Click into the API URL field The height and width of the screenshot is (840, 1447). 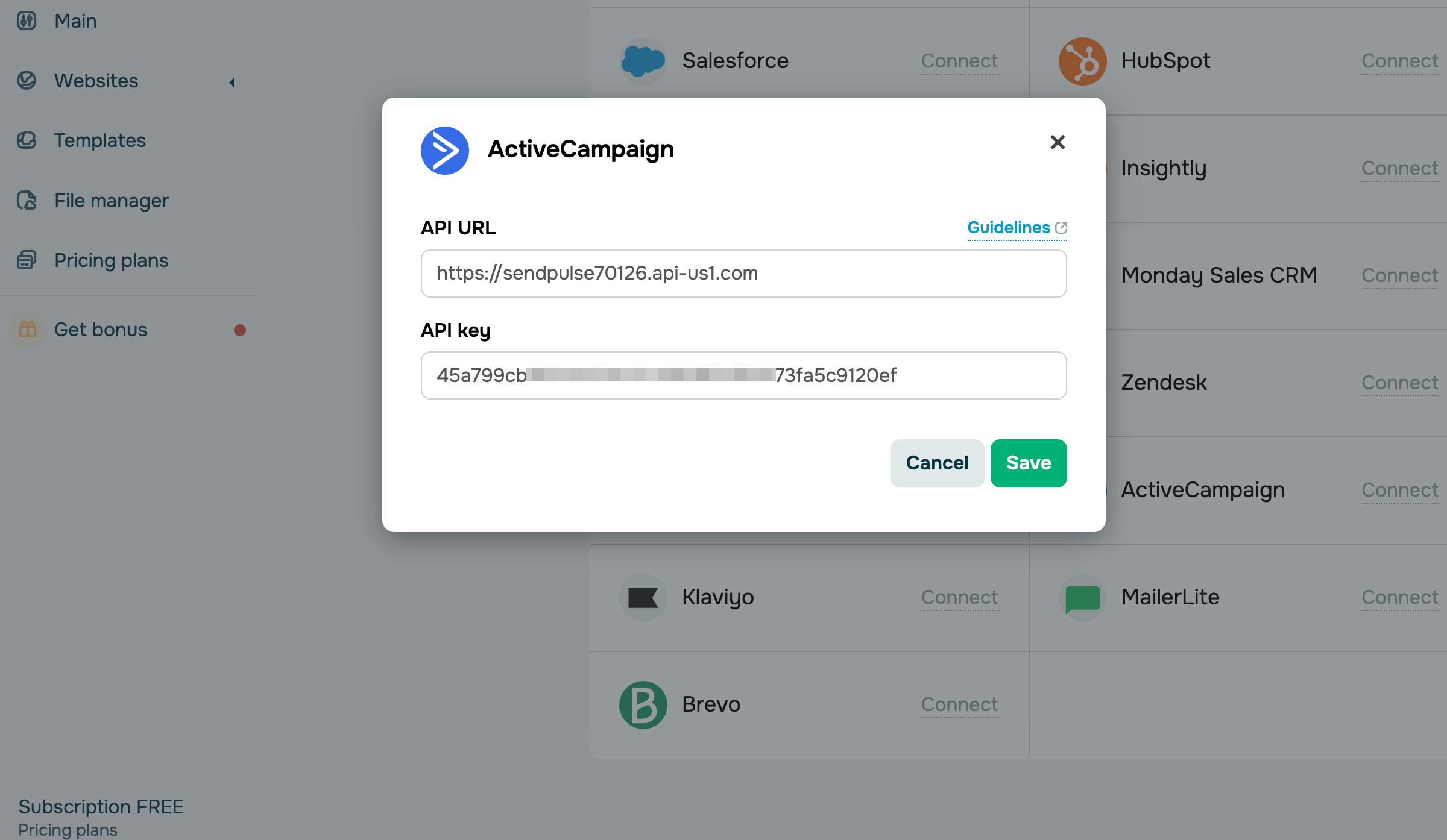tap(743, 274)
